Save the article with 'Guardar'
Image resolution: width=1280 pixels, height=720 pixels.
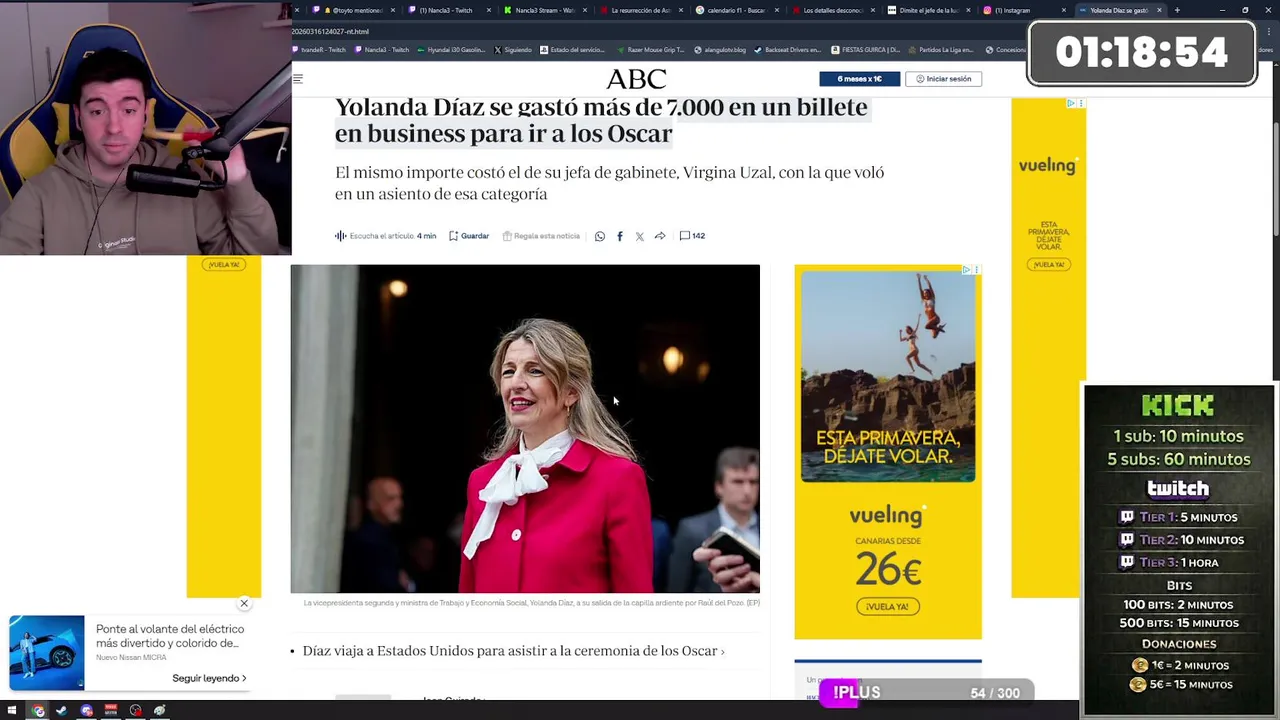coord(469,236)
